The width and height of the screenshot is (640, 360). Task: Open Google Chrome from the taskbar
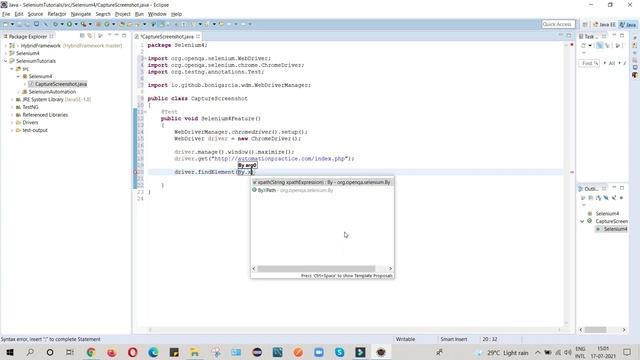[x=91, y=352]
